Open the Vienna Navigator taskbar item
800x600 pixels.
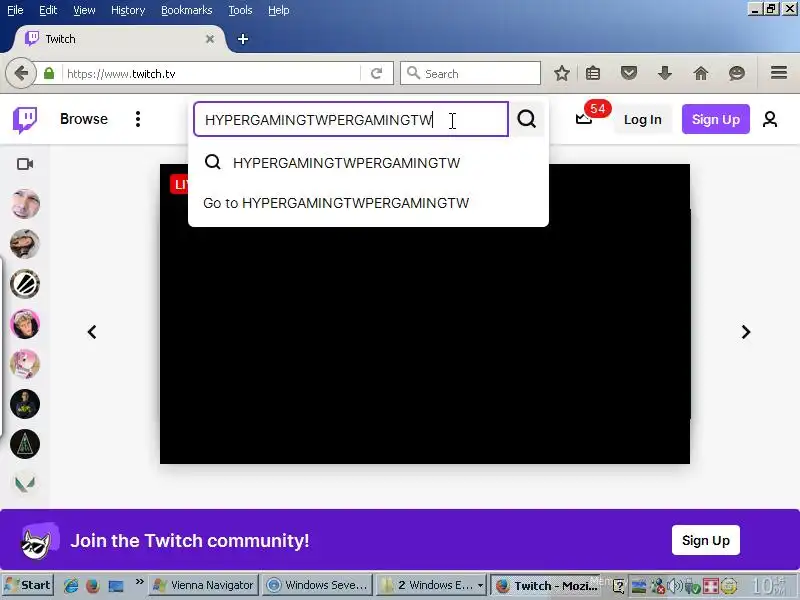pyautogui.click(x=204, y=585)
